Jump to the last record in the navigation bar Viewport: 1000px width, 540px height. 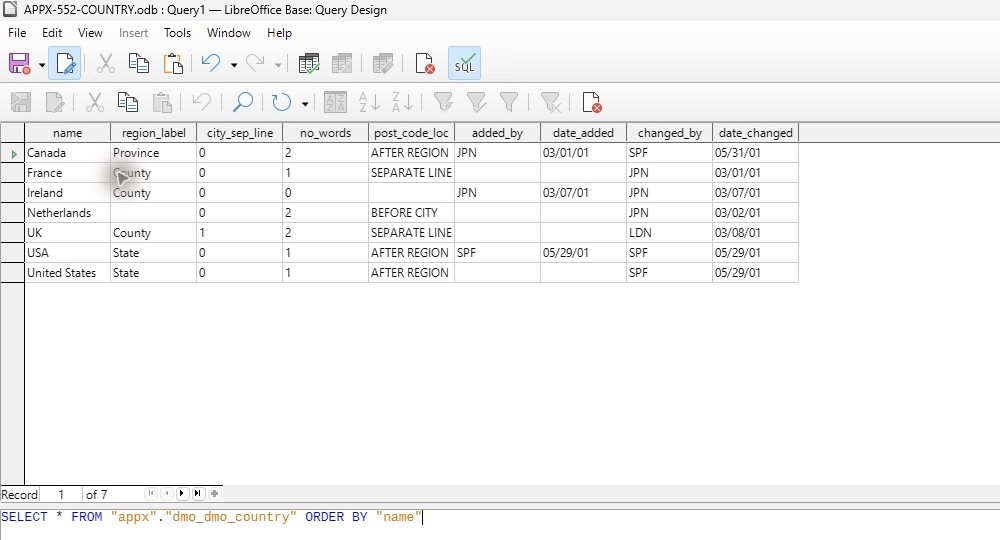198,493
